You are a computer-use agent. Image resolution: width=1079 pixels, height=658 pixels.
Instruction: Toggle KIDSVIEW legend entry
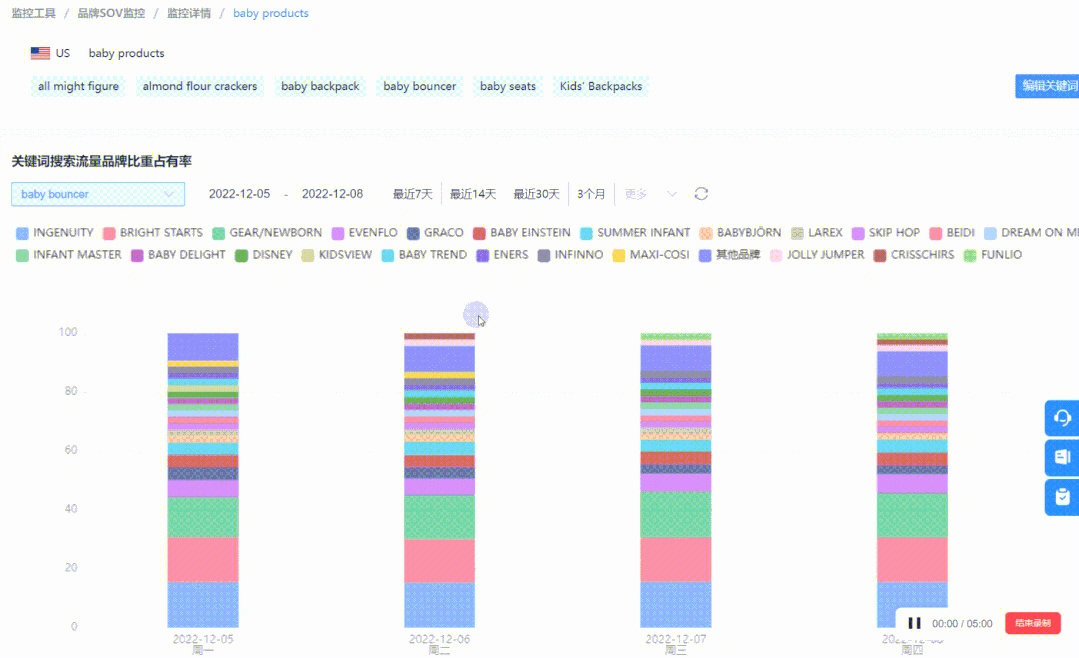(x=336, y=255)
